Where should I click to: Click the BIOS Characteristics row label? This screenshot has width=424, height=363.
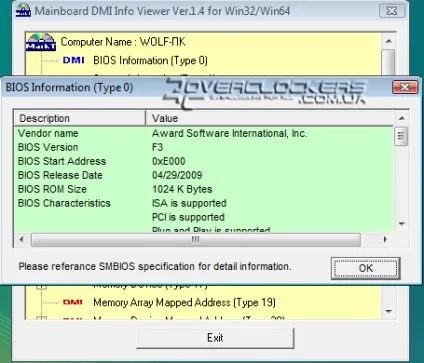point(64,203)
